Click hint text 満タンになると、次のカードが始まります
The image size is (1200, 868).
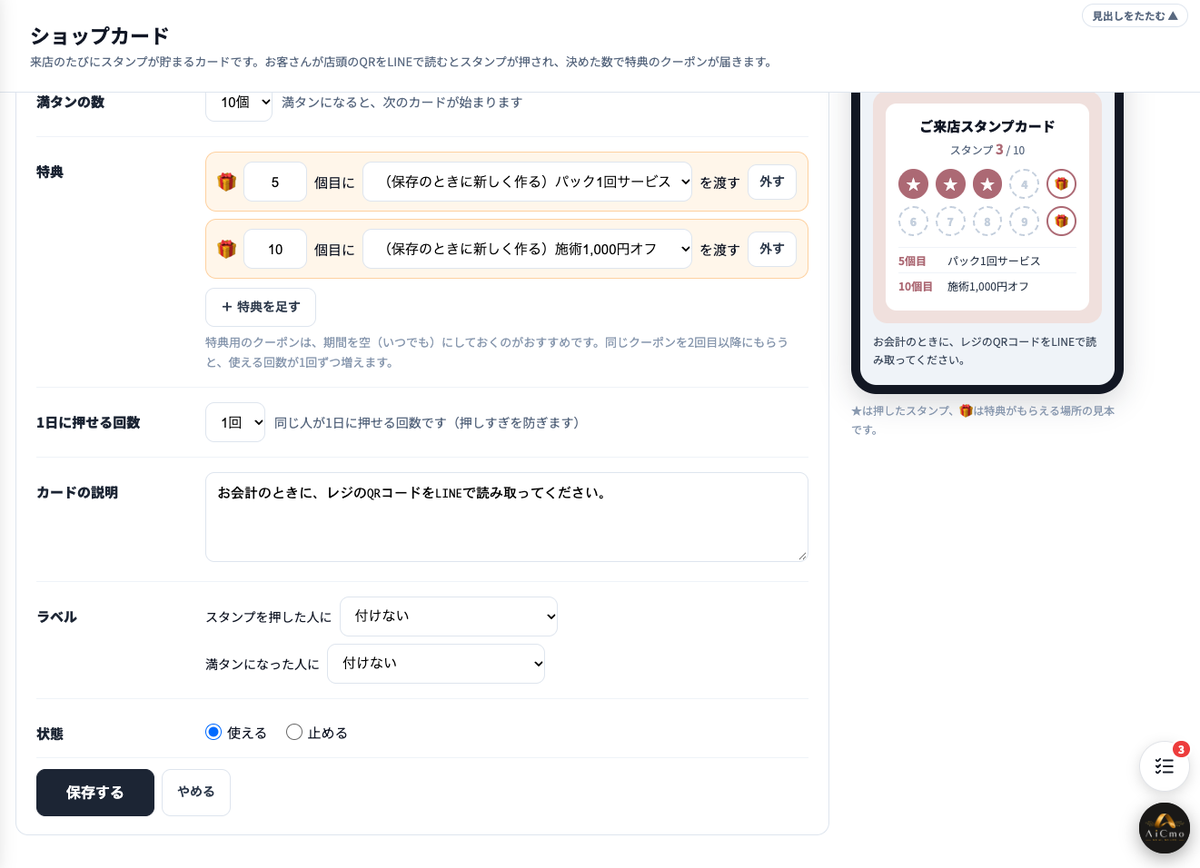click(x=402, y=102)
